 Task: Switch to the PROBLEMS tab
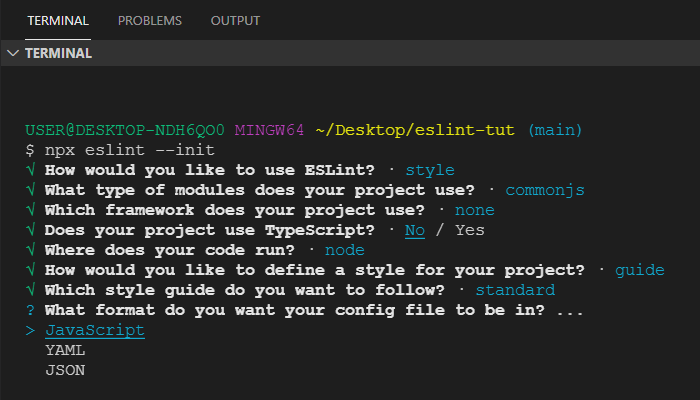point(150,20)
